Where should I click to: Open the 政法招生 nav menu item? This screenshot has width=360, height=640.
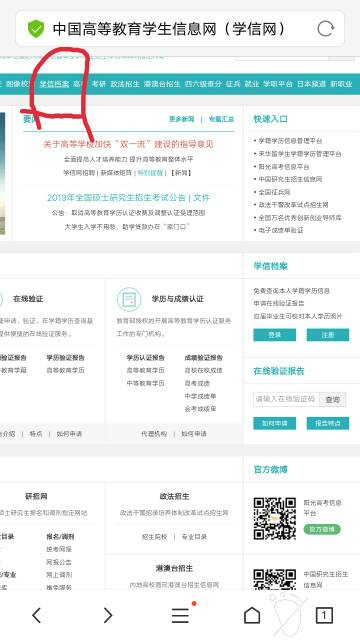point(125,84)
